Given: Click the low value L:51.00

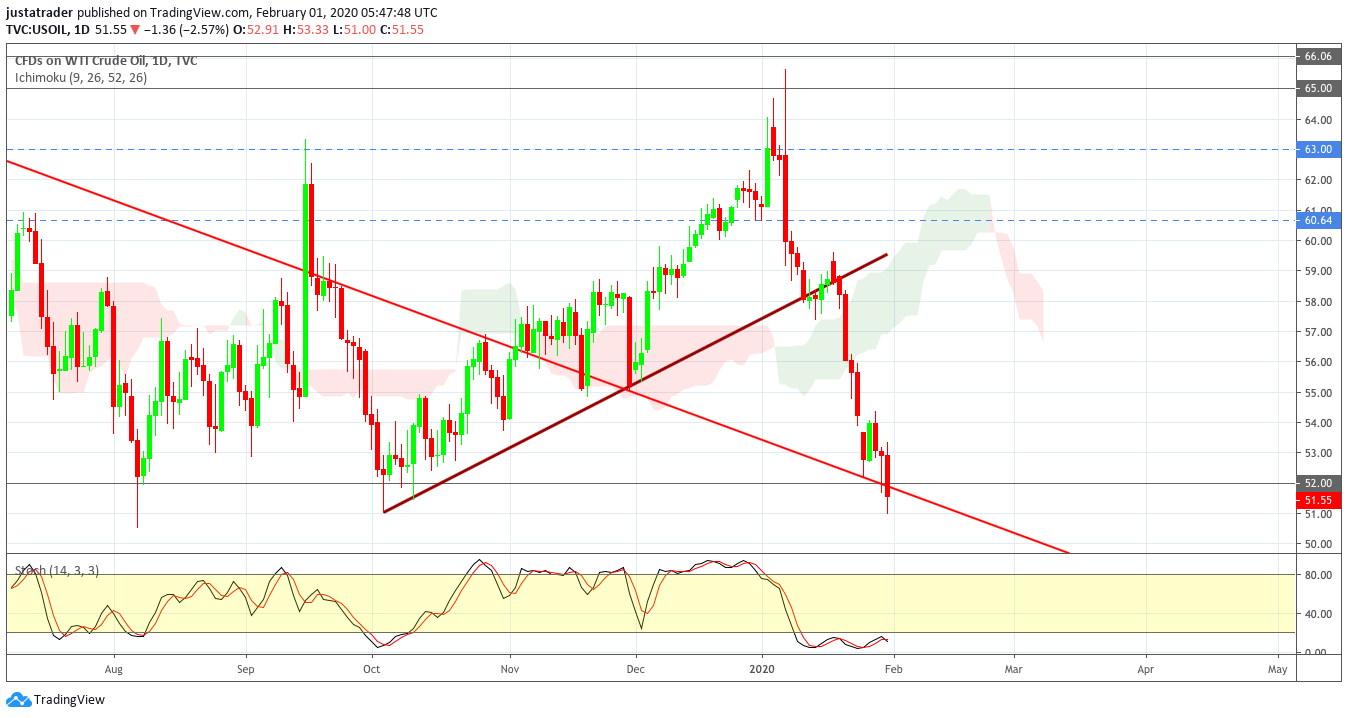Looking at the screenshot, I should [x=352, y=30].
